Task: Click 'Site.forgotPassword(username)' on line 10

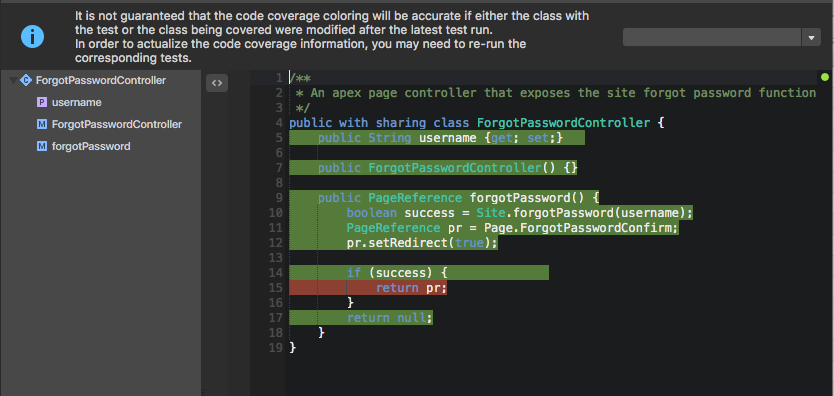Action: tap(579, 213)
